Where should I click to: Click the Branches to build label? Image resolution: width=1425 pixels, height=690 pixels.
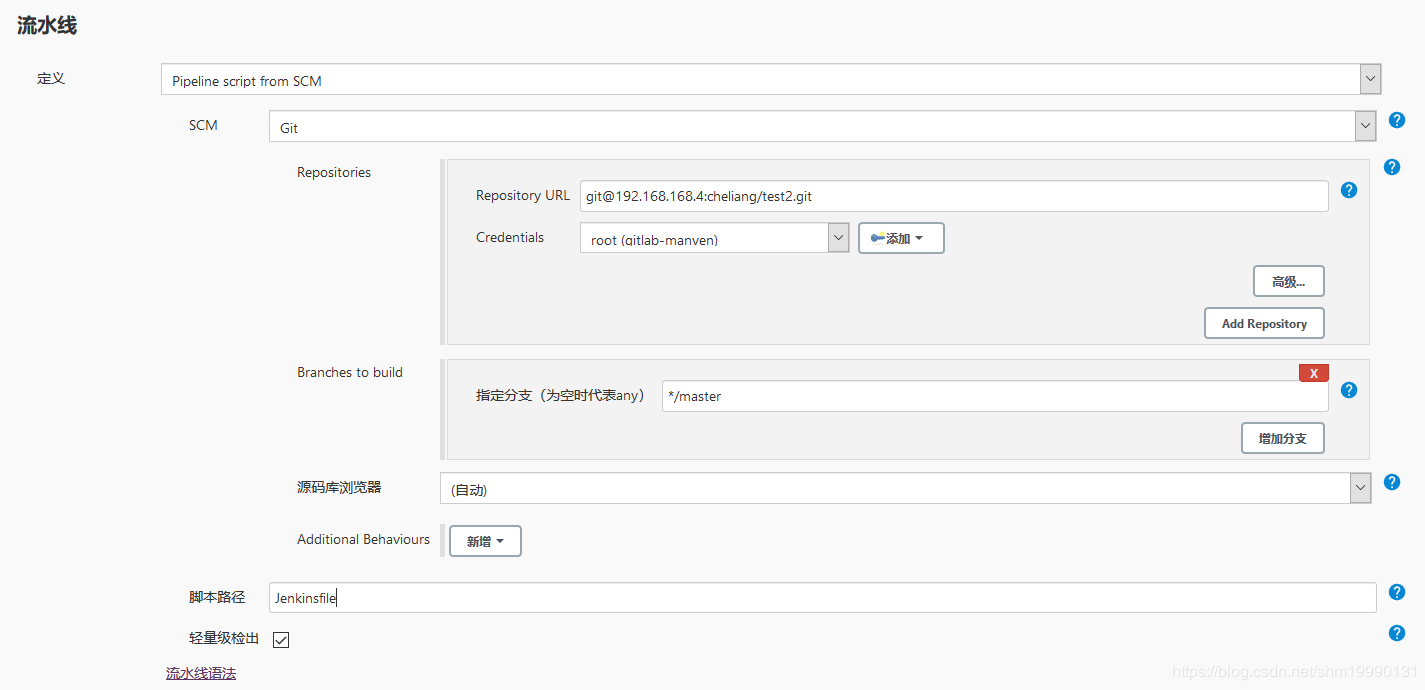[350, 372]
